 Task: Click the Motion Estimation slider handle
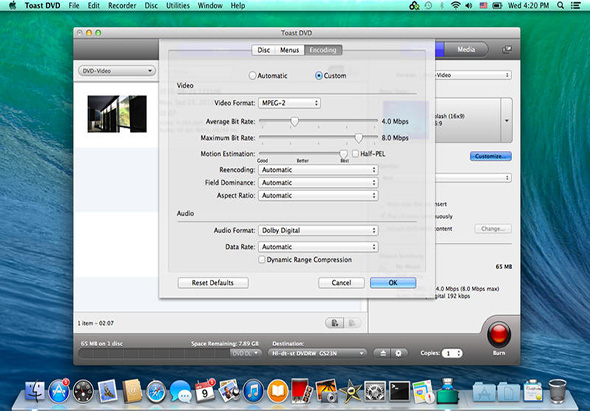[x=343, y=154]
